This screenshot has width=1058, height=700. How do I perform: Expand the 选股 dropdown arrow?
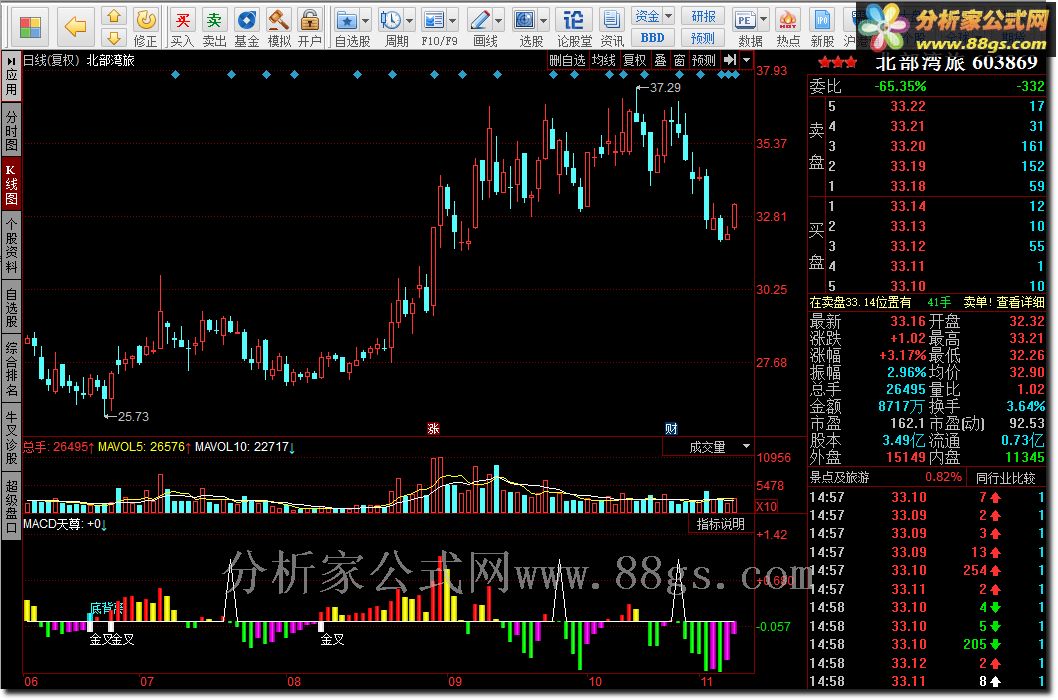click(x=543, y=20)
